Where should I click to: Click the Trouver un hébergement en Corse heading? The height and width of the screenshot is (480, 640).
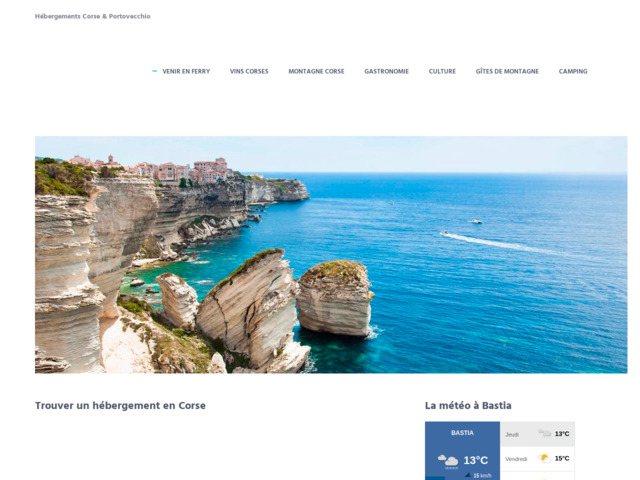click(120, 406)
